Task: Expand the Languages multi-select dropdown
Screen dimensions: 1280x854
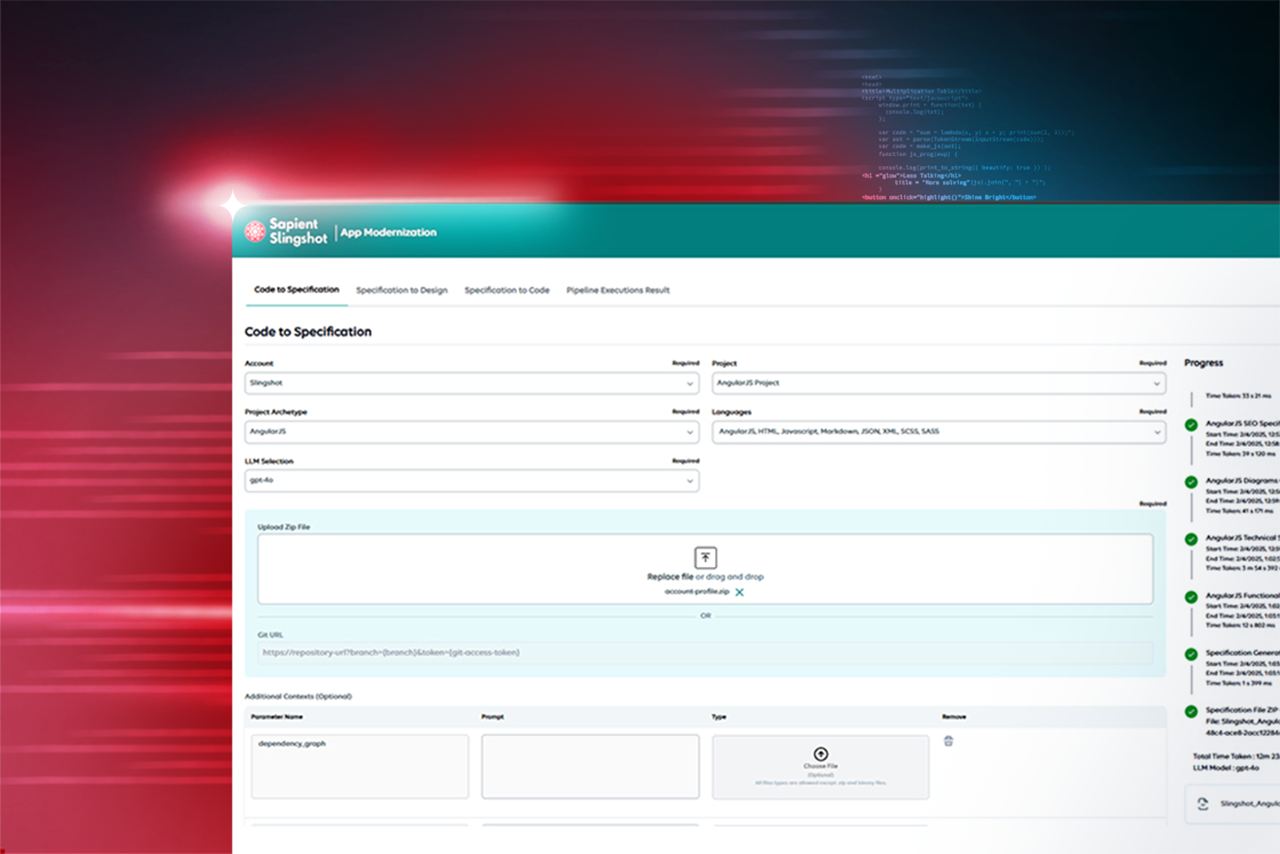Action: [x=938, y=432]
